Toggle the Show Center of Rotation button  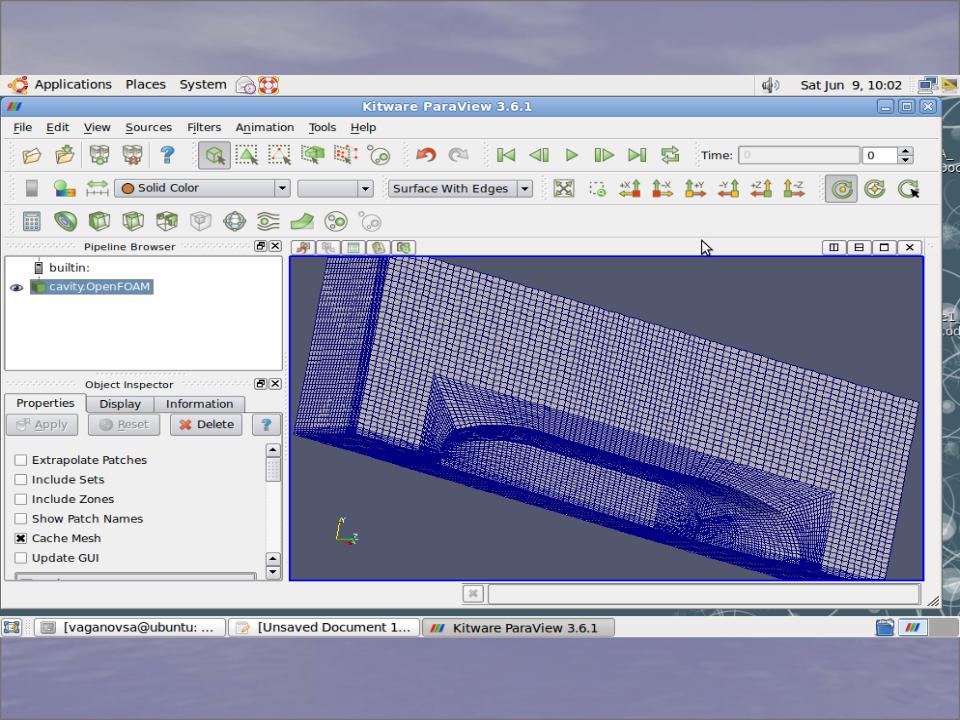(x=841, y=189)
